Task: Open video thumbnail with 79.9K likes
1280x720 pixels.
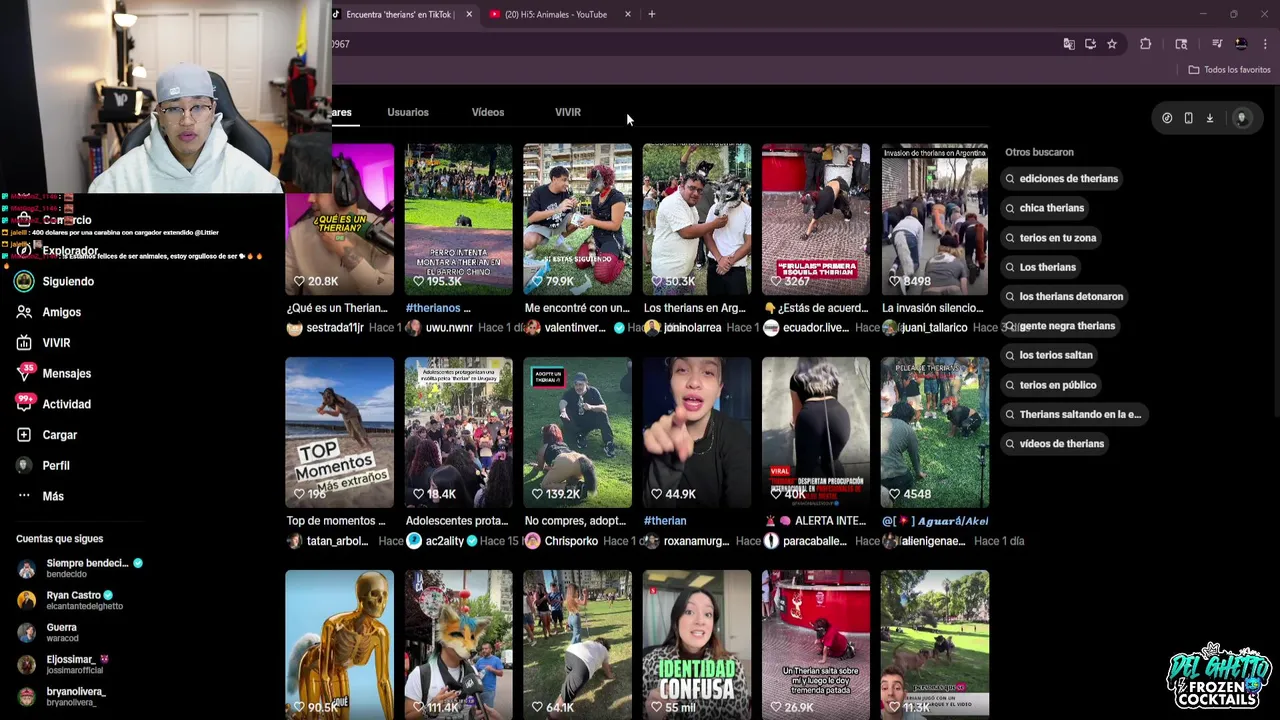Action: coord(578,219)
